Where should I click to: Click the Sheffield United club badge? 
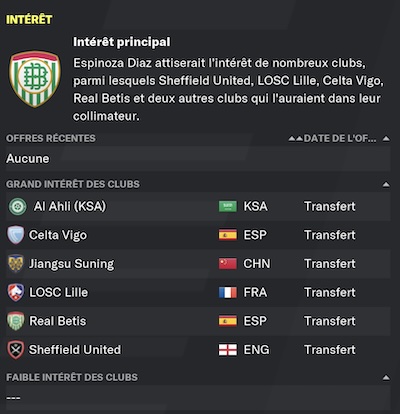[x=16, y=350]
